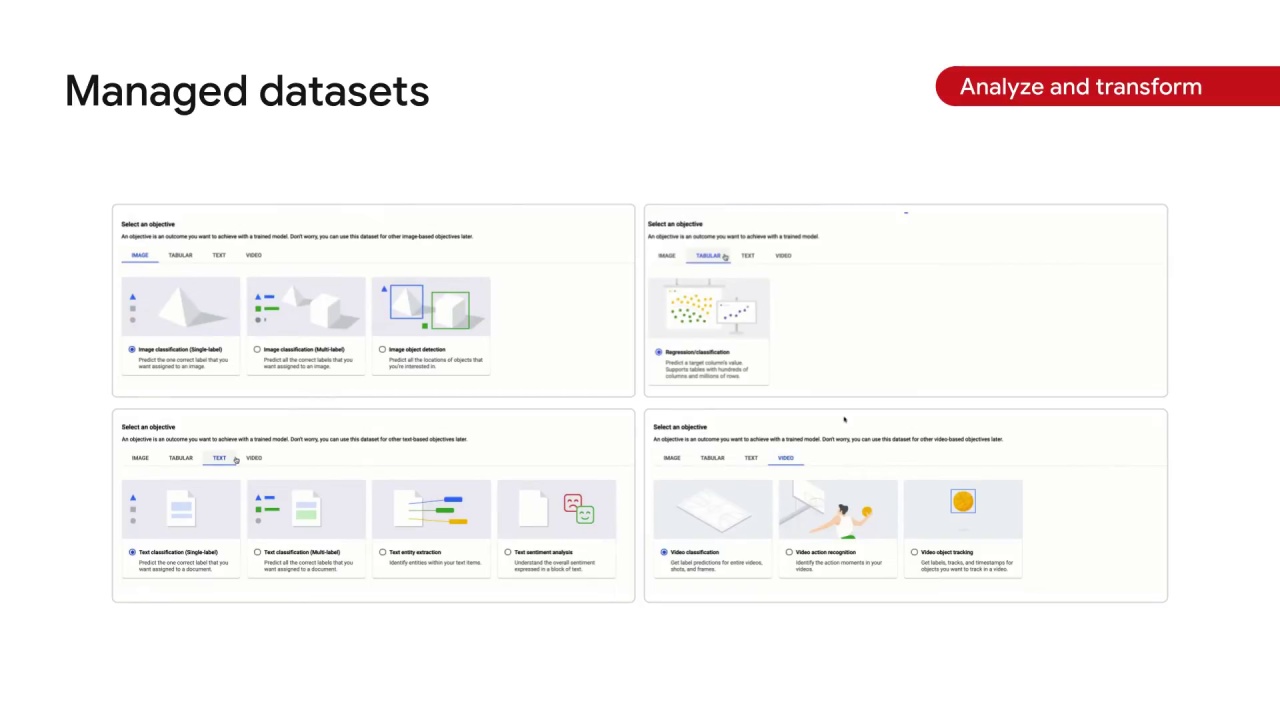Click the text entity extraction illustration
The image size is (1280, 720).
point(431,510)
